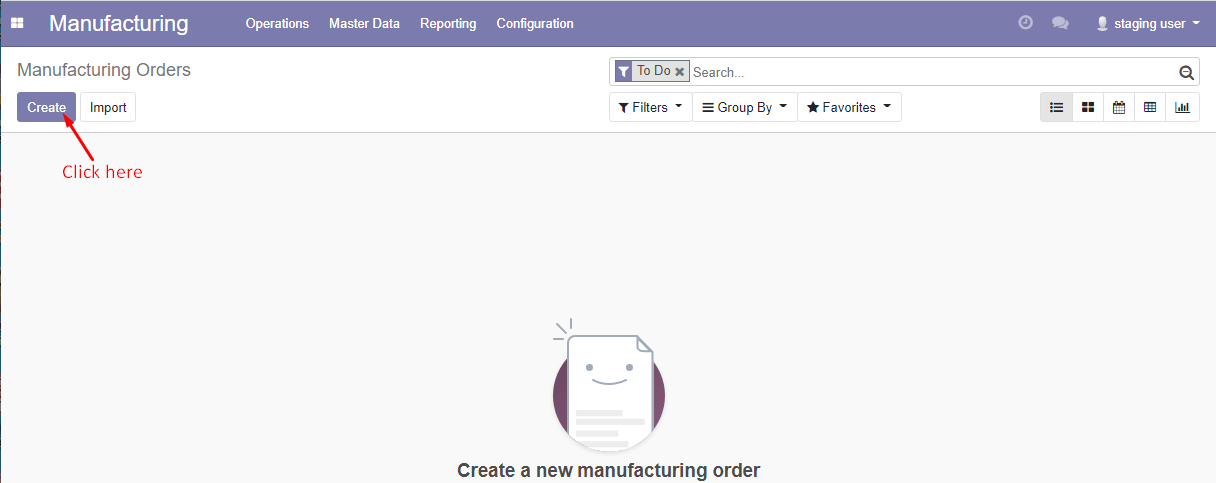This screenshot has height=483, width=1216.
Task: Click the Create button
Action: 46,107
